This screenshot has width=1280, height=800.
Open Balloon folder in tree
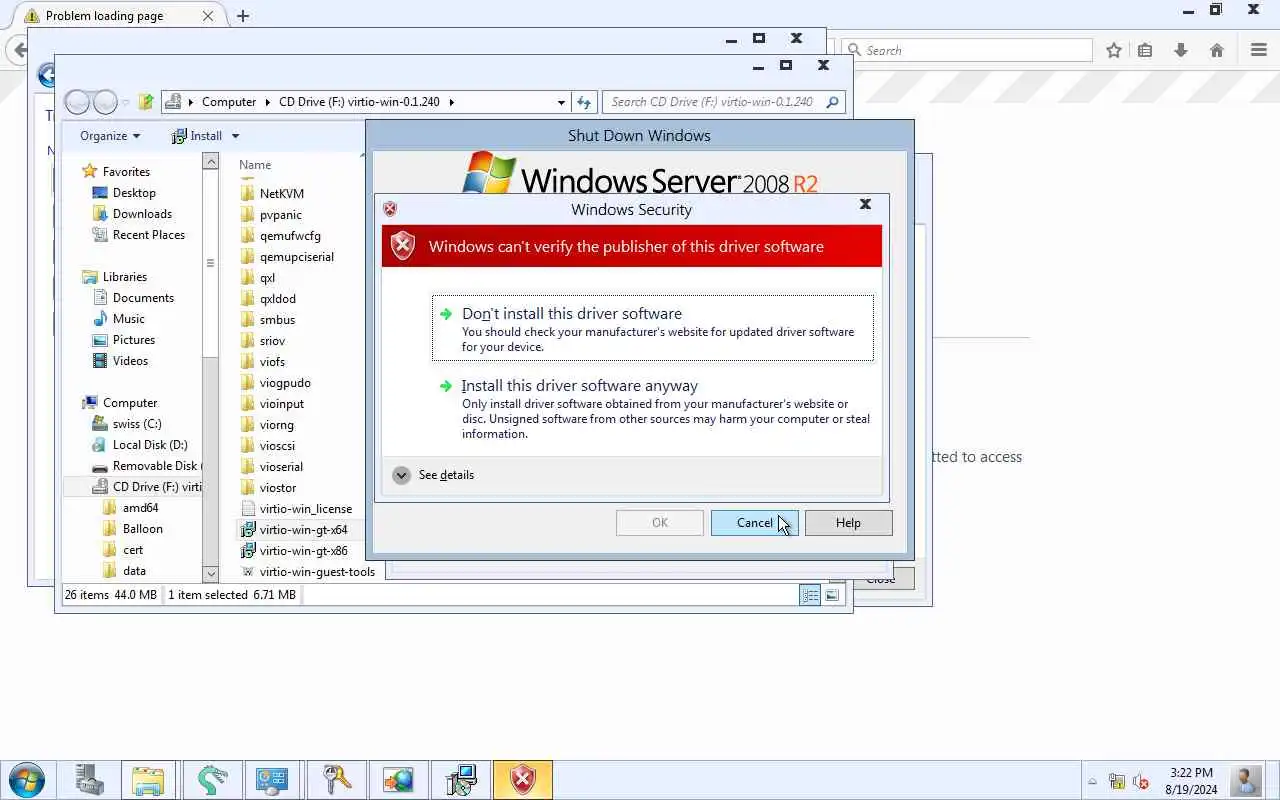(143, 529)
